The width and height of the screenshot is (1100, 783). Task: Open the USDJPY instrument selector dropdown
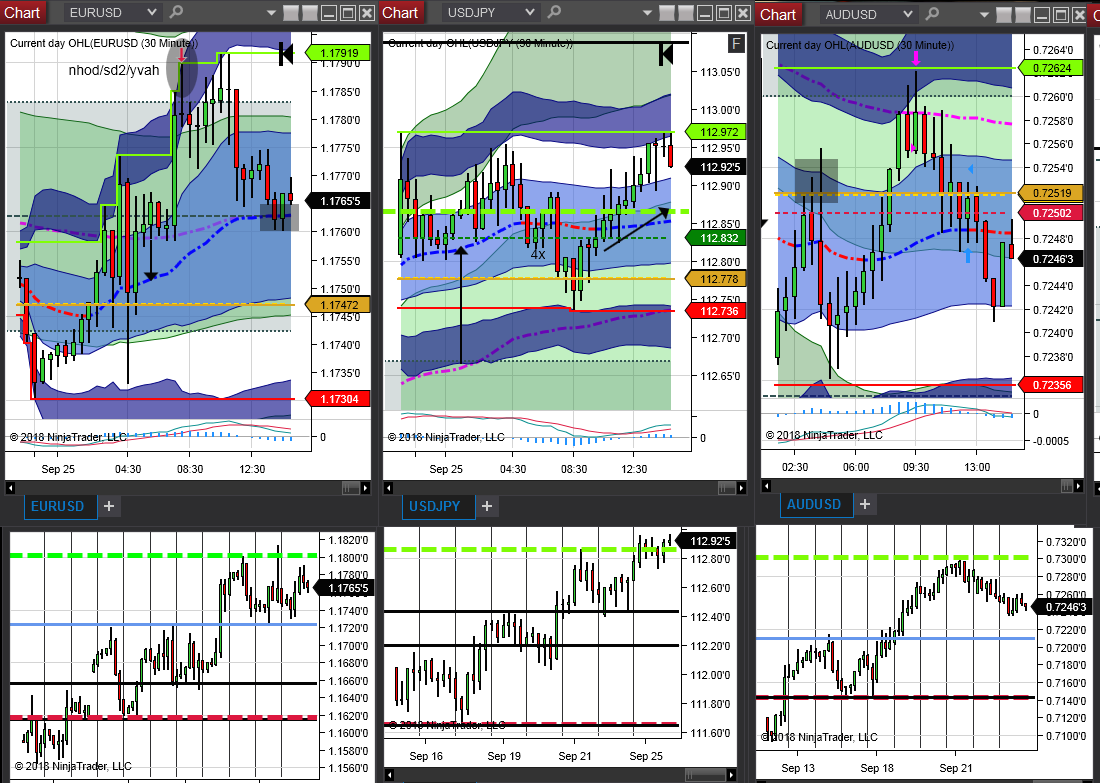coord(491,13)
